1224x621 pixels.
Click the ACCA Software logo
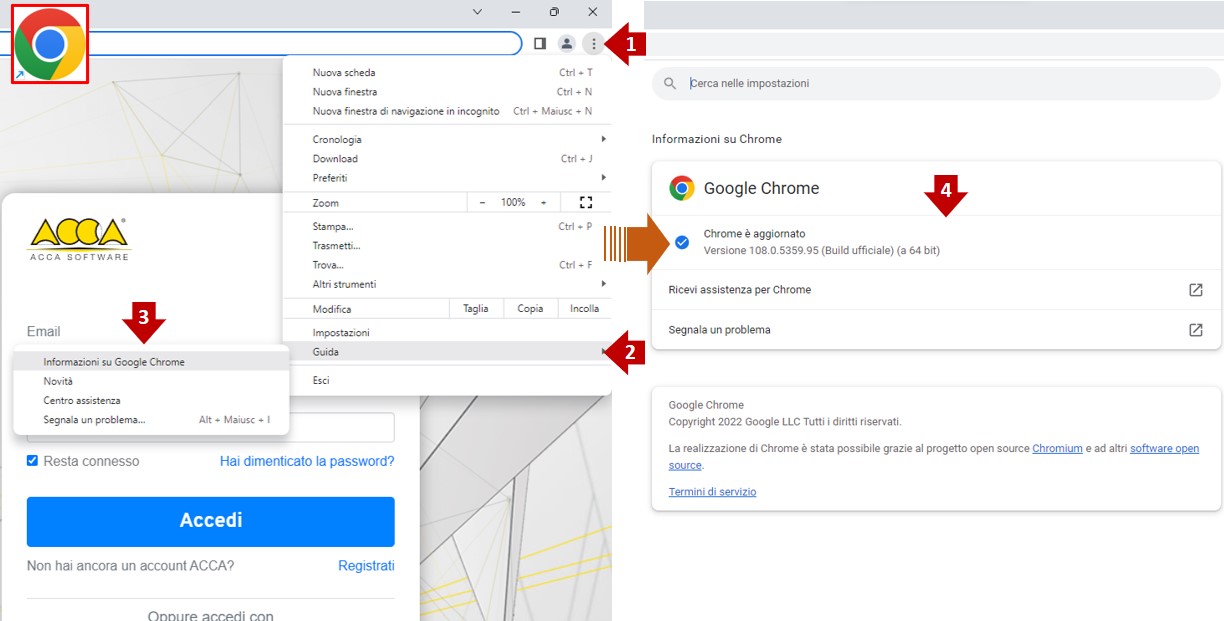pos(79,240)
